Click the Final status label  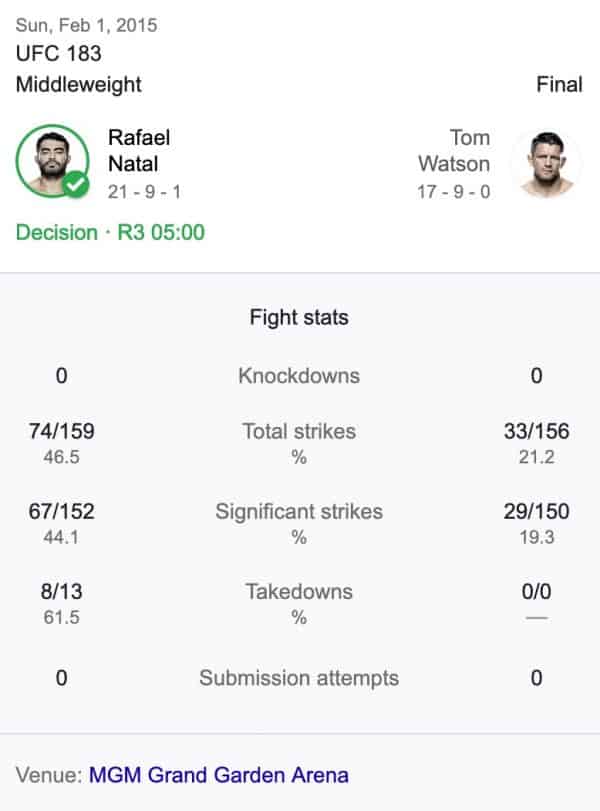pos(559,84)
